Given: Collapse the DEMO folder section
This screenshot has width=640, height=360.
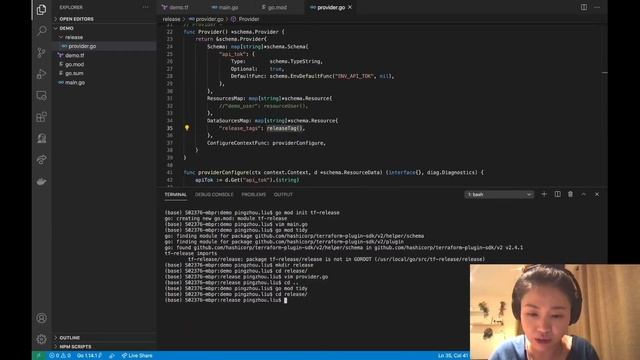Looking at the screenshot, I should coord(65,28).
